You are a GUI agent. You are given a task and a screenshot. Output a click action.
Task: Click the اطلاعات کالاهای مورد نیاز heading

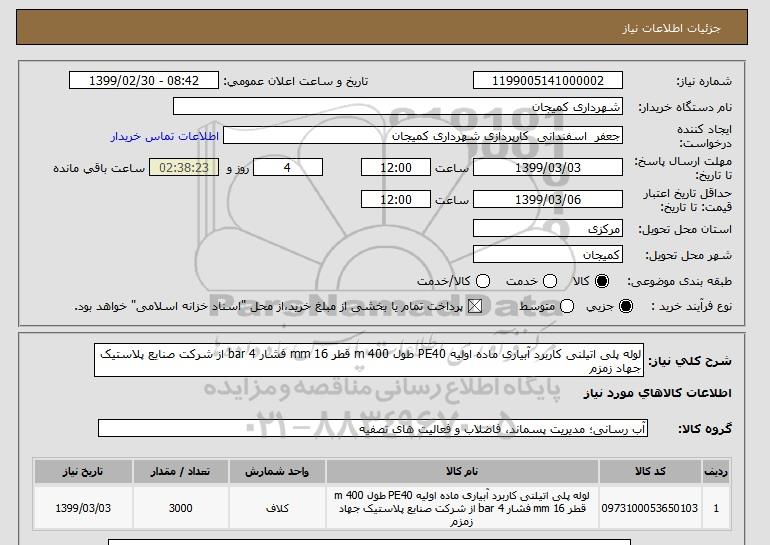pyautogui.click(x=658, y=393)
